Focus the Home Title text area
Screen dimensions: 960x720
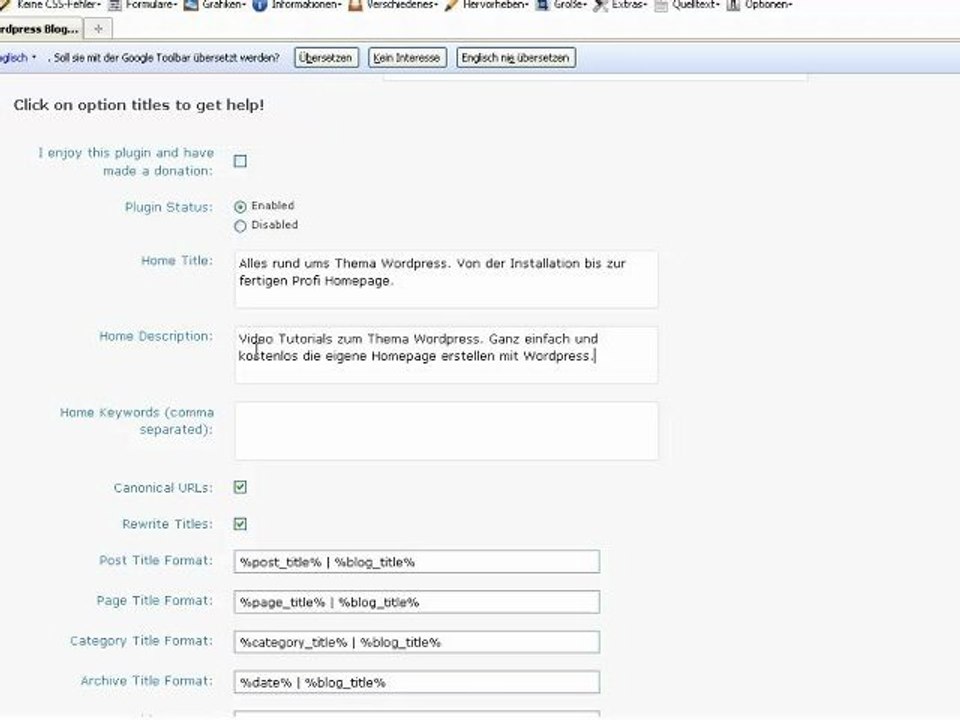(x=446, y=279)
